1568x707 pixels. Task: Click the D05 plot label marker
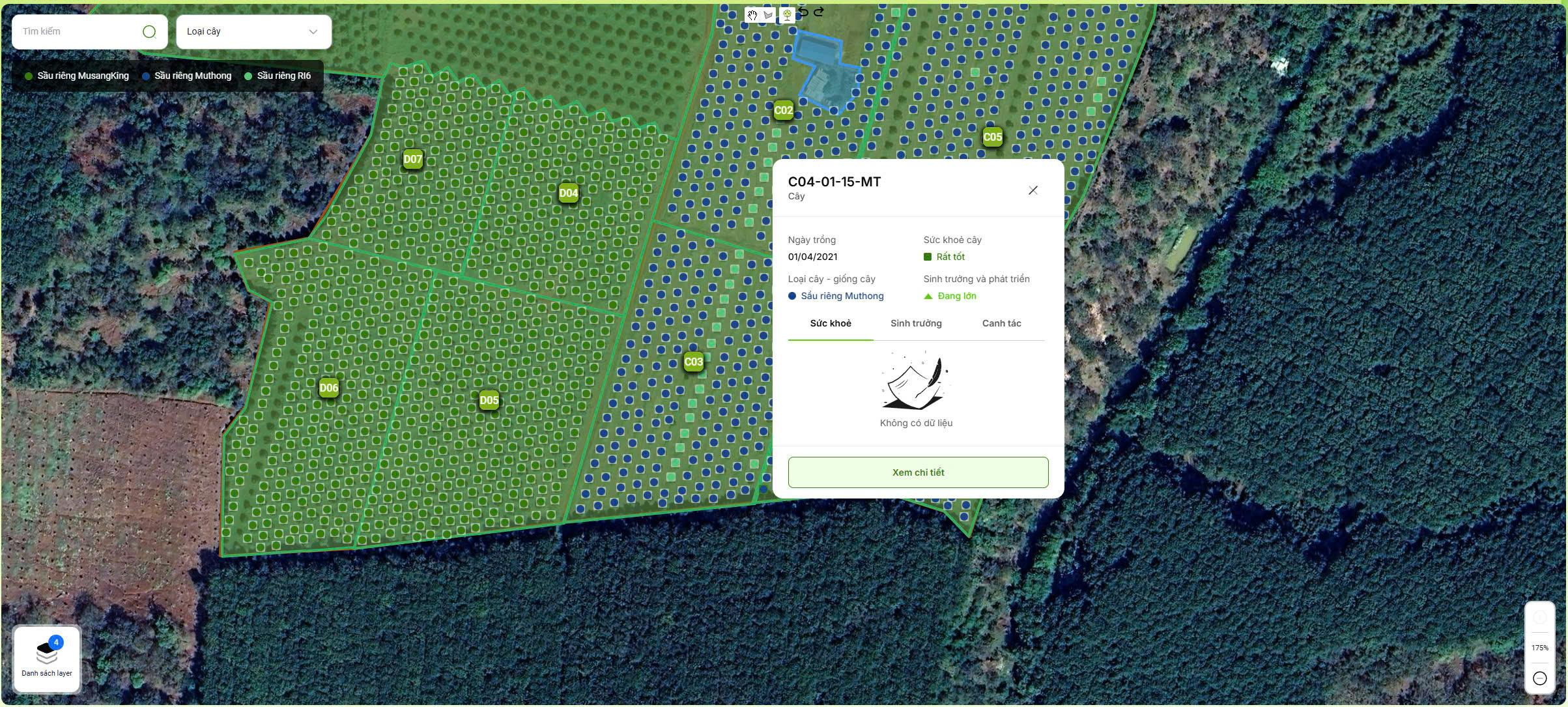coord(489,401)
